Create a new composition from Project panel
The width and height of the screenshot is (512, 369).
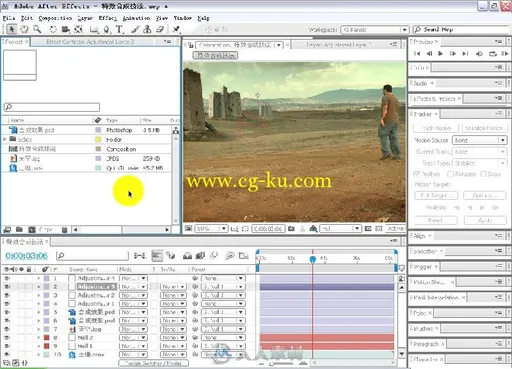tap(32, 230)
